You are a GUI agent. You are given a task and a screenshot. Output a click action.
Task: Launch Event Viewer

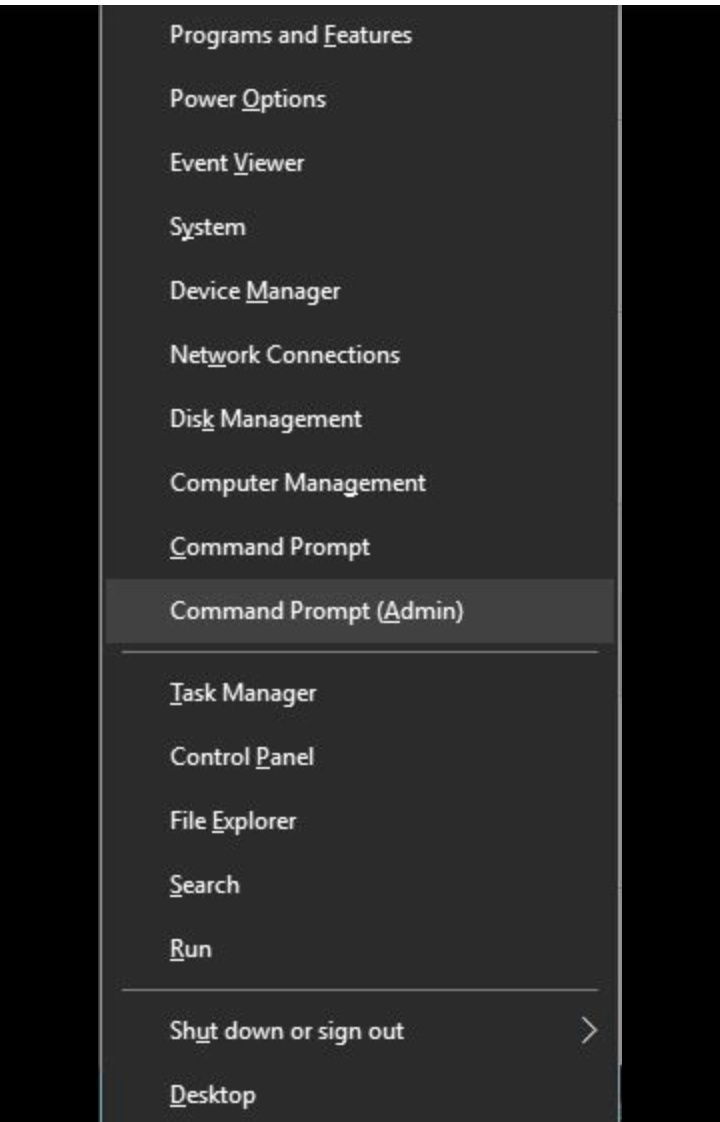click(237, 163)
